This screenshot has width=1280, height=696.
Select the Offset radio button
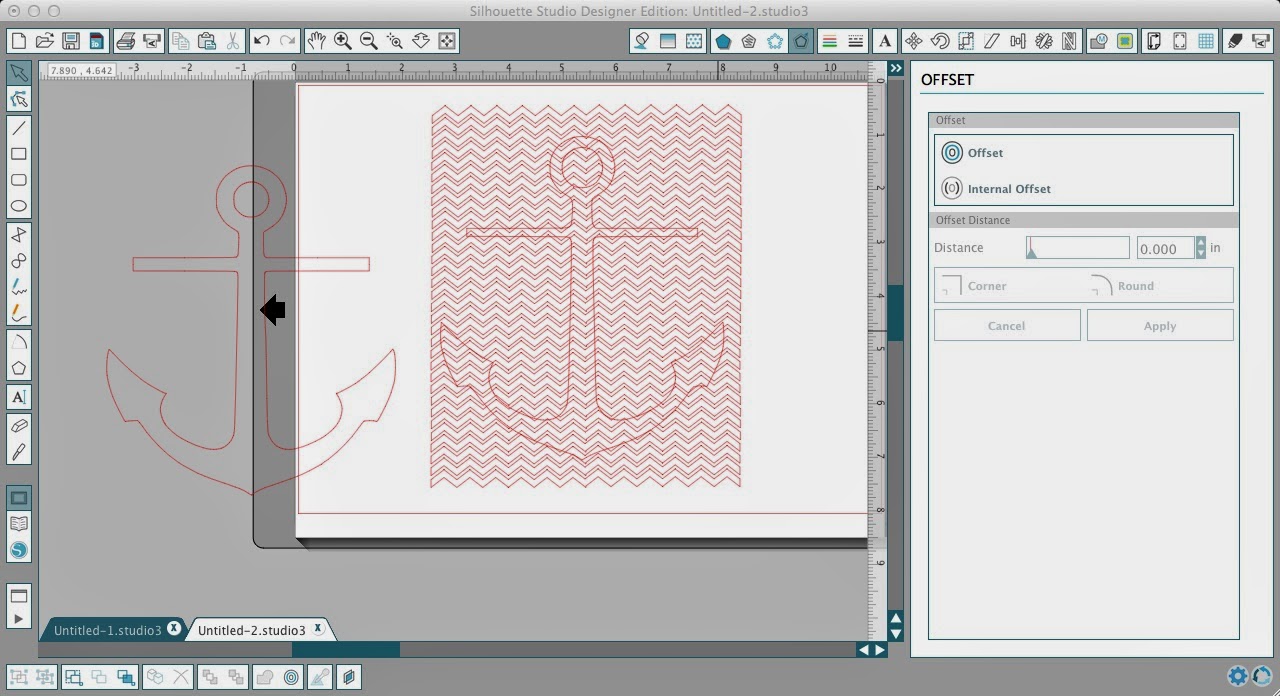click(x=952, y=152)
